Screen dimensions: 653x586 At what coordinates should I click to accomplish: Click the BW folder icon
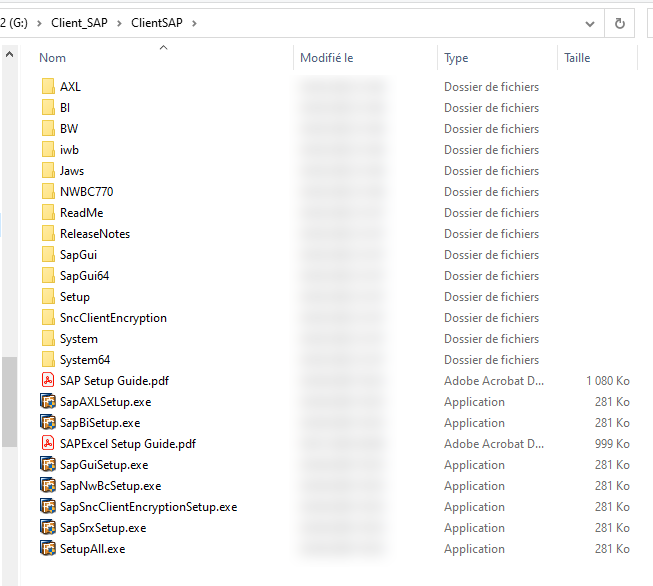[48, 129]
